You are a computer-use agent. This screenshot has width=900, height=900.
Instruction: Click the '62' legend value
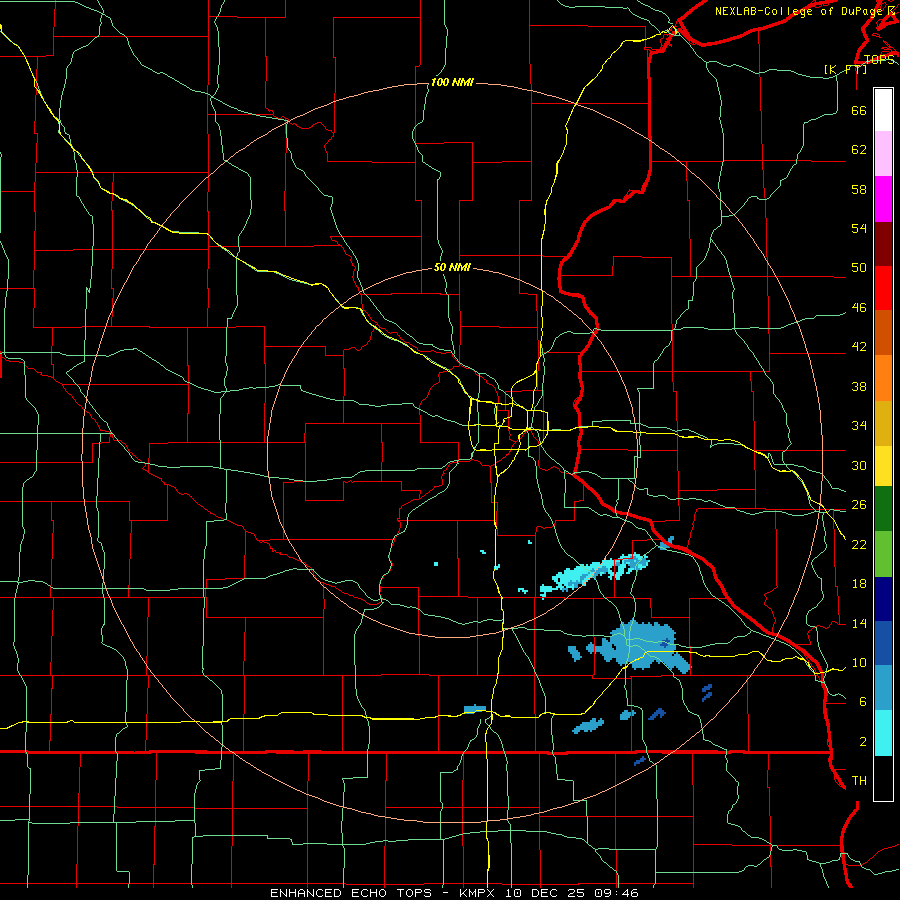(859, 150)
